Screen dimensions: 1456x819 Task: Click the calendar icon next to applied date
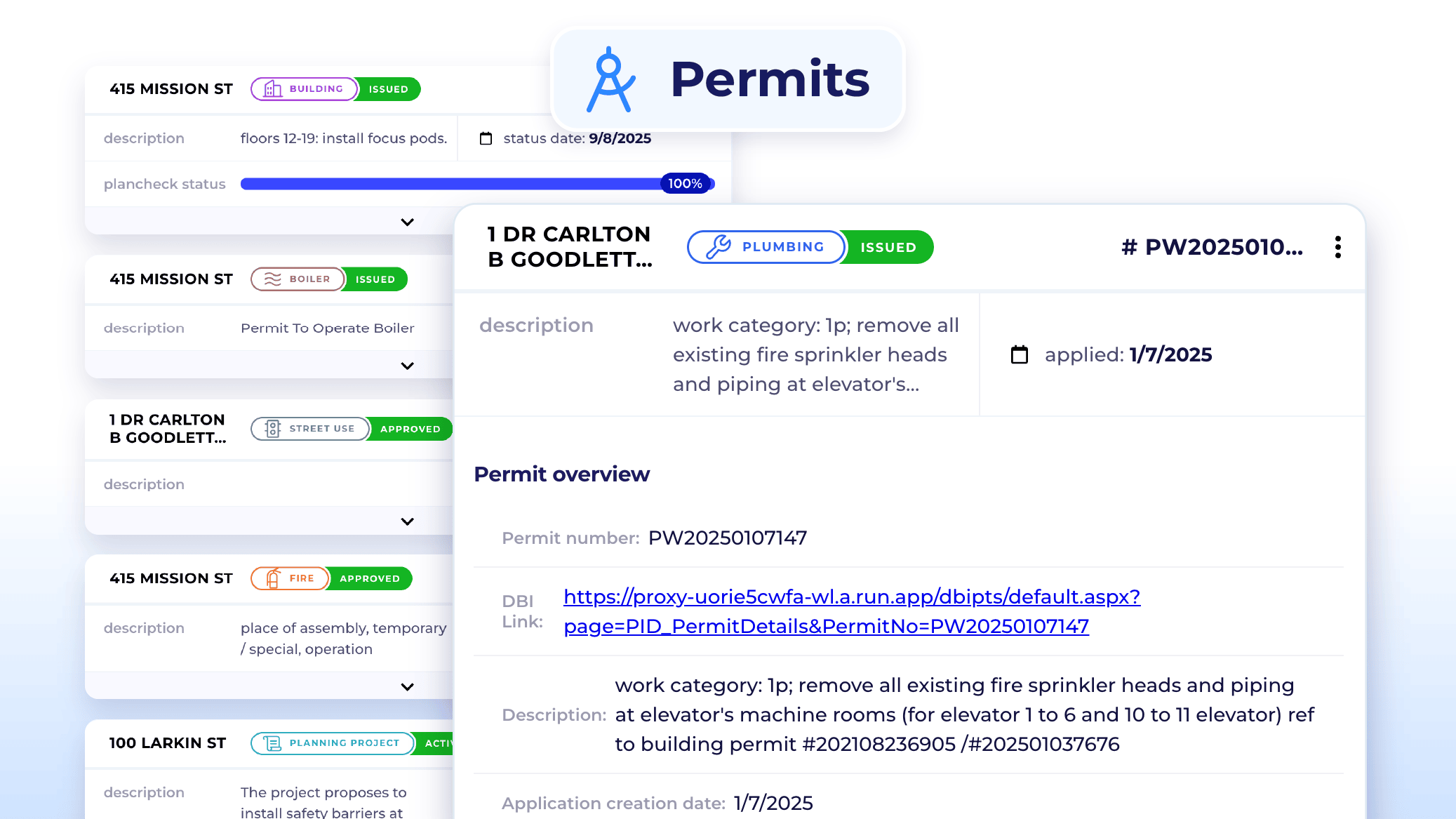[1018, 354]
